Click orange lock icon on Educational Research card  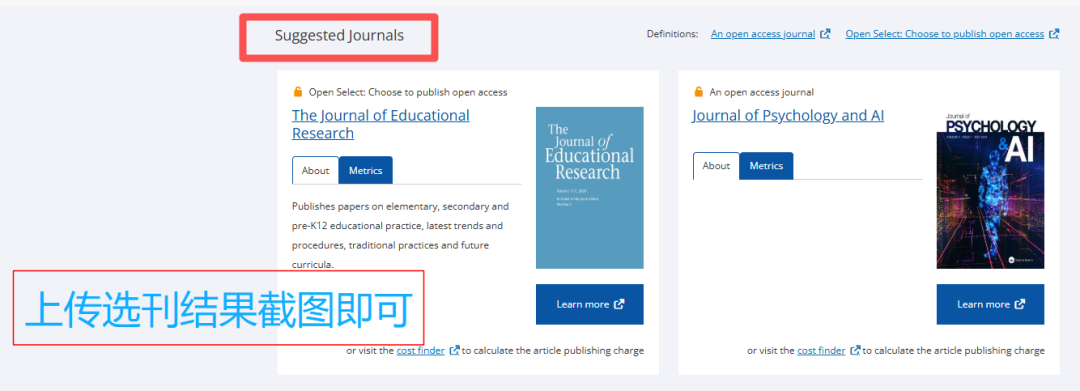(x=298, y=92)
